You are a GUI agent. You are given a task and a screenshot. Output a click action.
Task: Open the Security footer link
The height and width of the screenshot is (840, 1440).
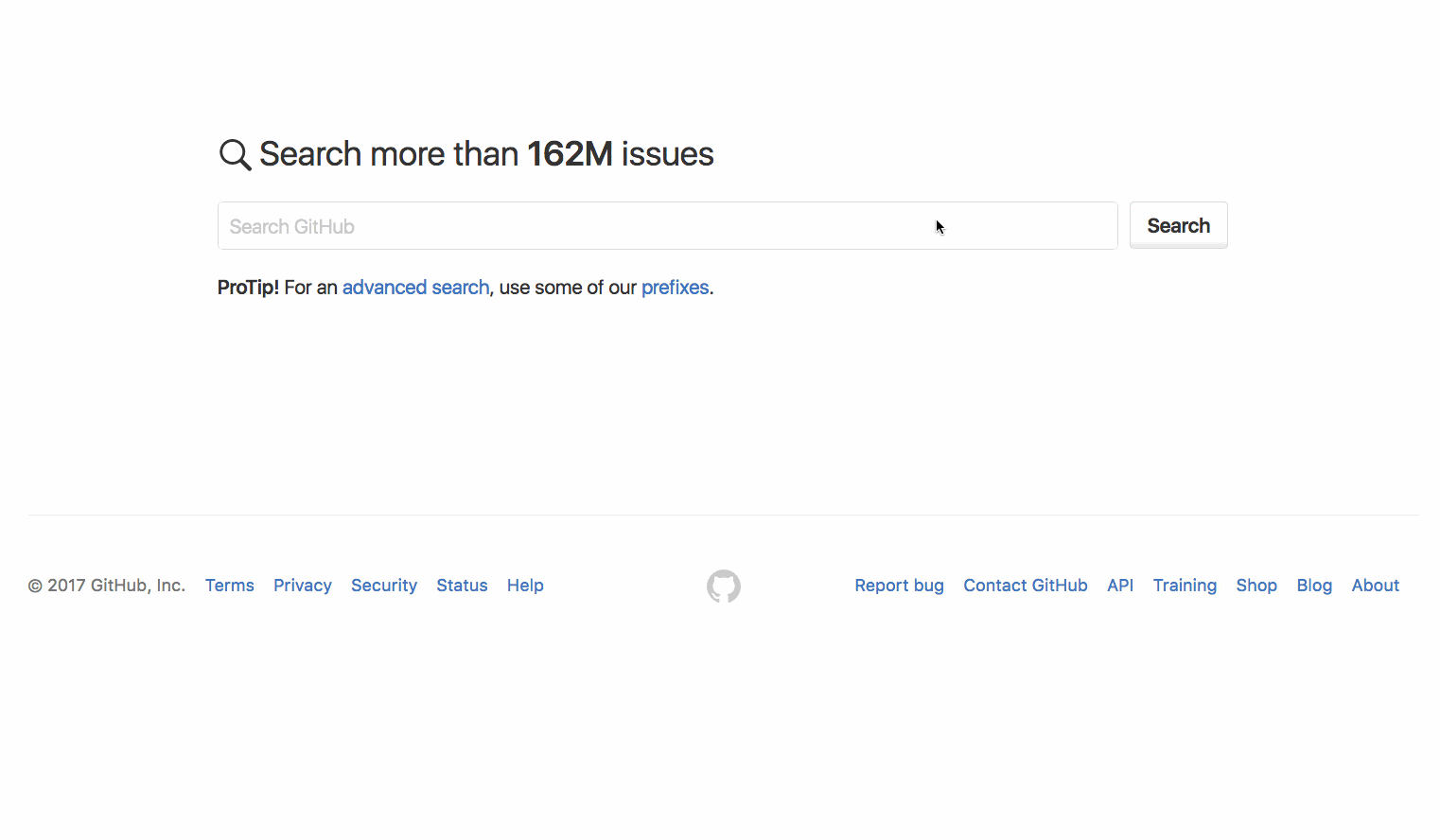click(x=384, y=586)
